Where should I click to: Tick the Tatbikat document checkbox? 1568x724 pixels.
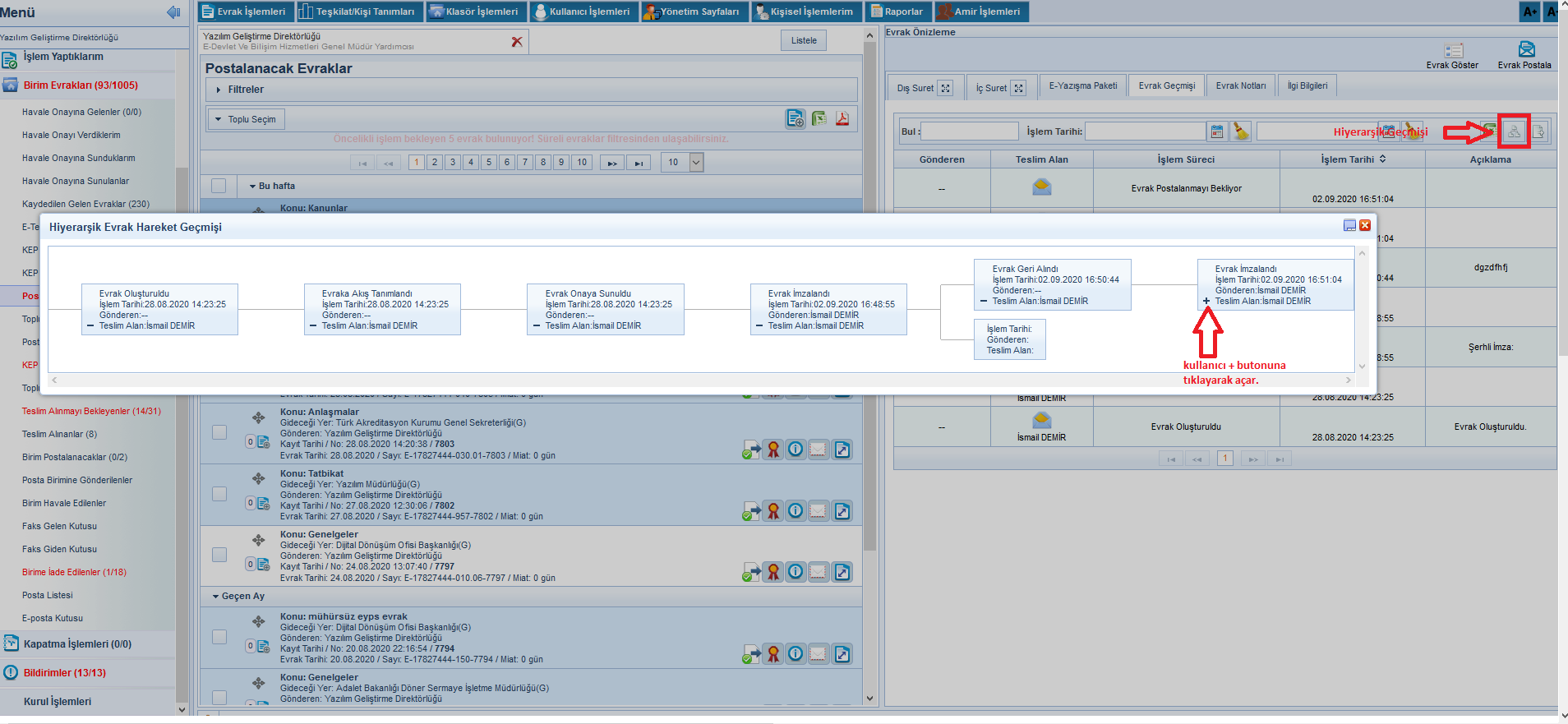coord(219,494)
